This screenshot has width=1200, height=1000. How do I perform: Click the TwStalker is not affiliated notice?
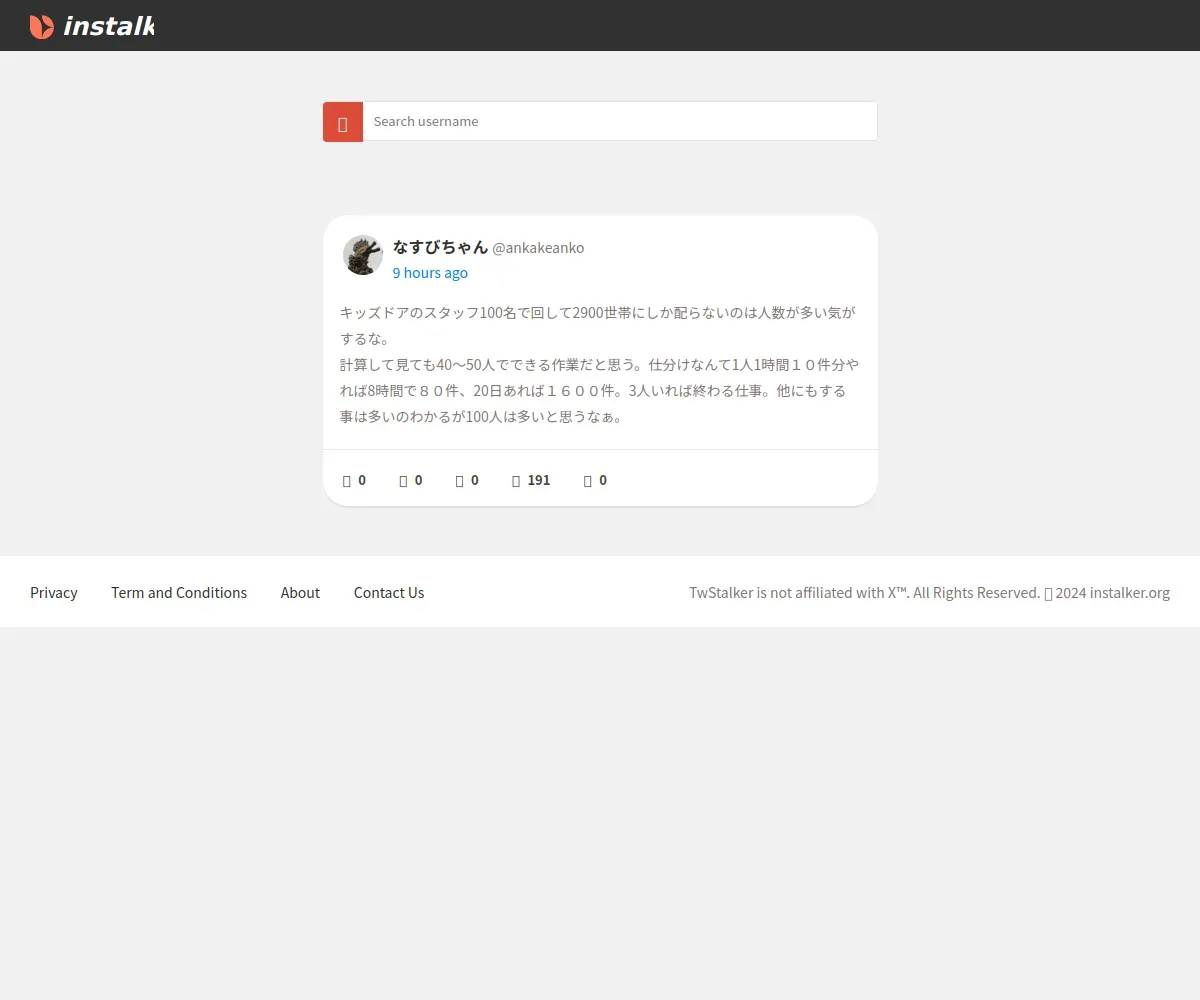point(864,593)
